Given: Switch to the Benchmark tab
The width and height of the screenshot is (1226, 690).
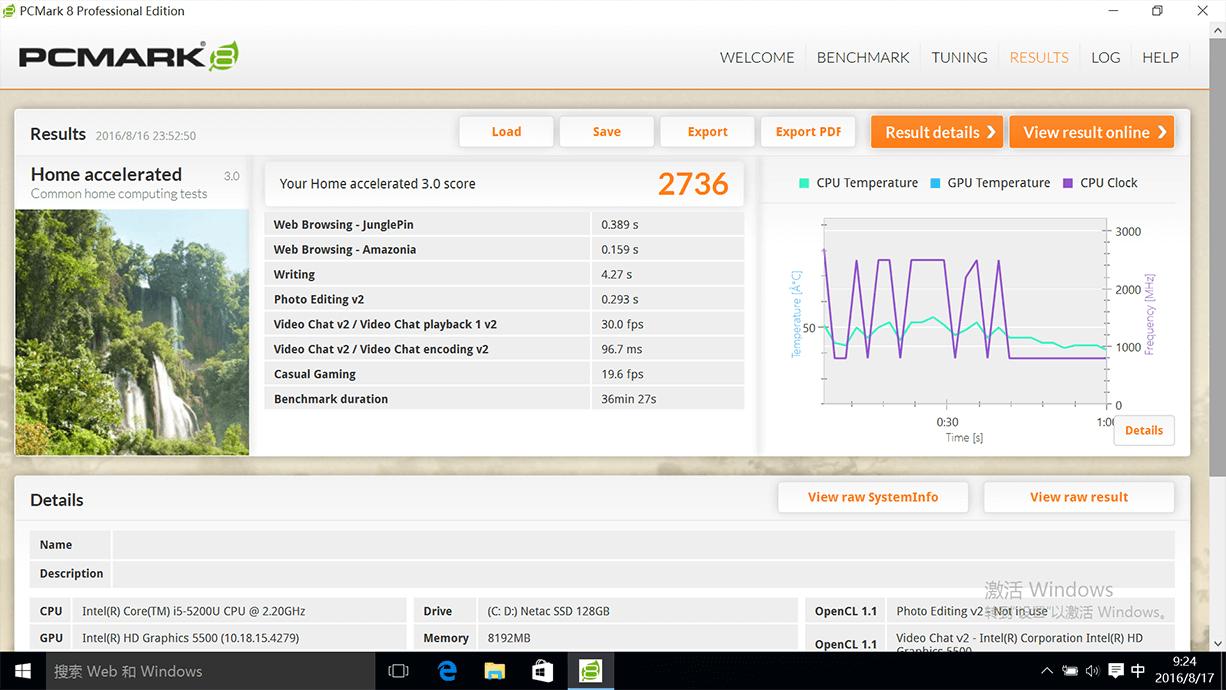Looking at the screenshot, I should tap(863, 57).
